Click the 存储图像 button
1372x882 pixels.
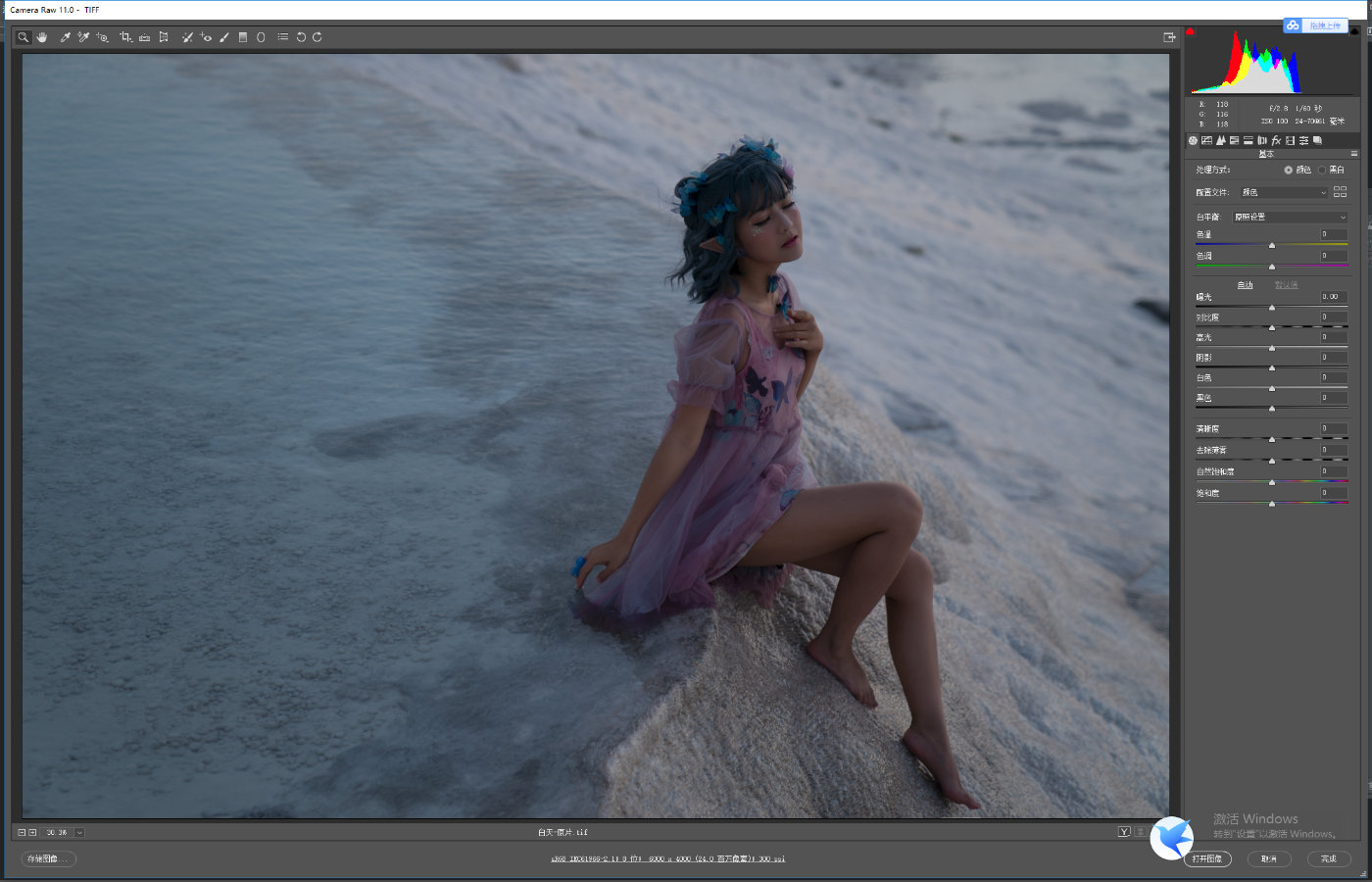tap(48, 858)
